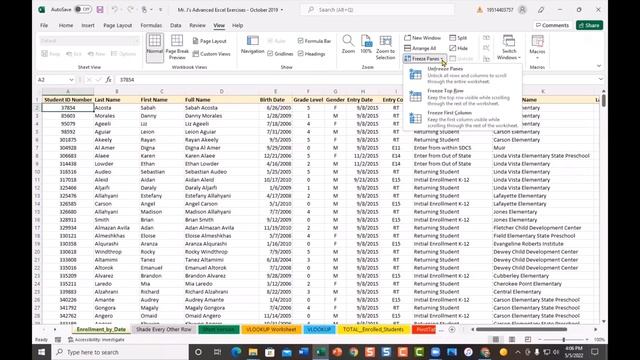Click Arrange All windows
640x360 pixels.
coord(420,48)
